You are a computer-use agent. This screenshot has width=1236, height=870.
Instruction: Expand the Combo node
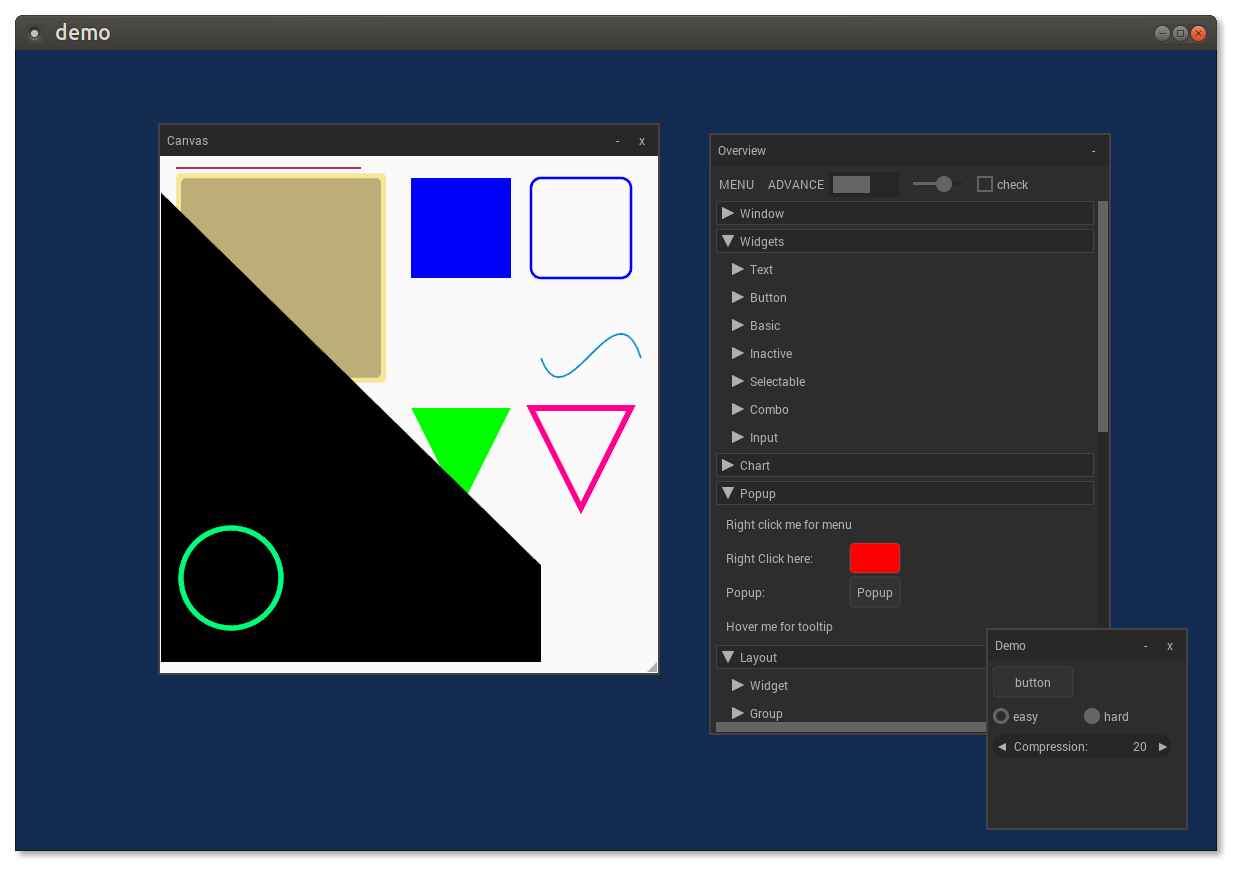738,409
